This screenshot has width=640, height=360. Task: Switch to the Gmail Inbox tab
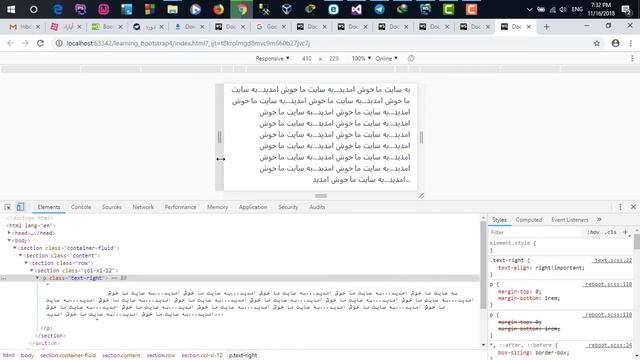coord(24,27)
